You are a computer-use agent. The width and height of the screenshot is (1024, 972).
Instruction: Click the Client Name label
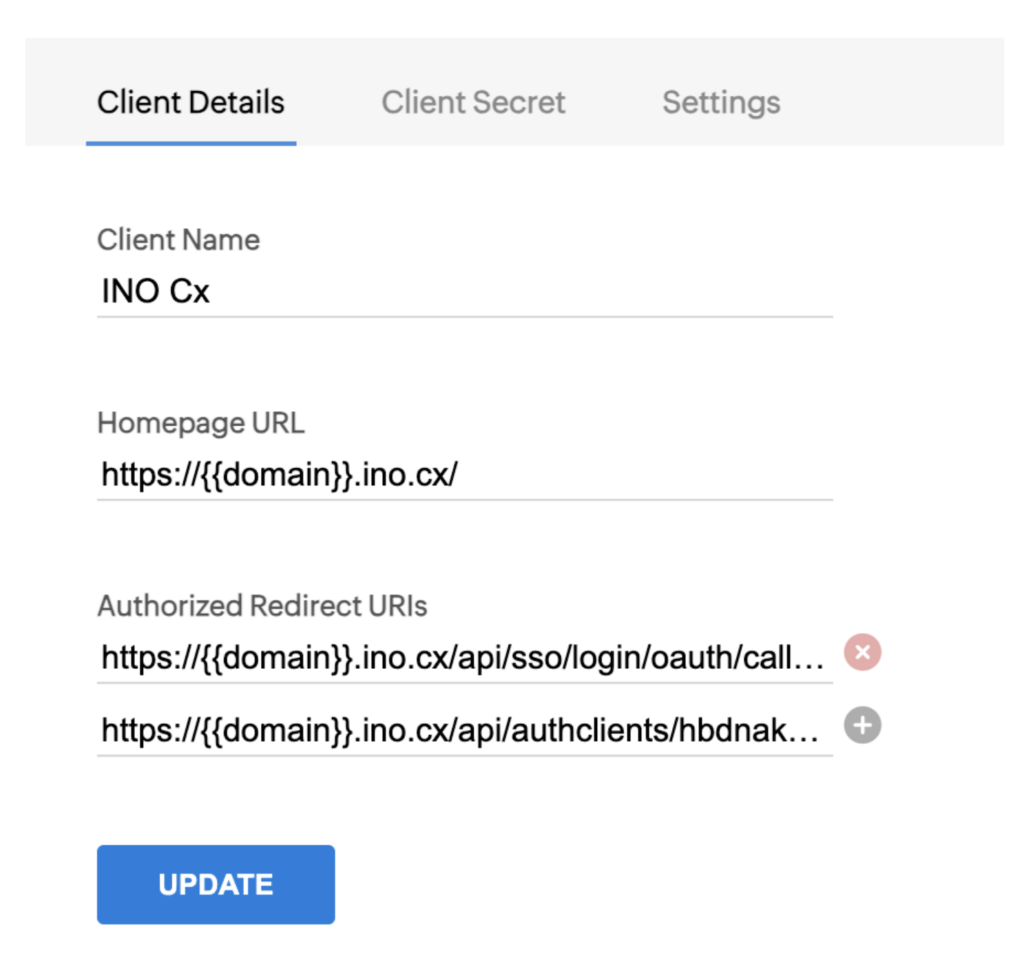click(178, 240)
